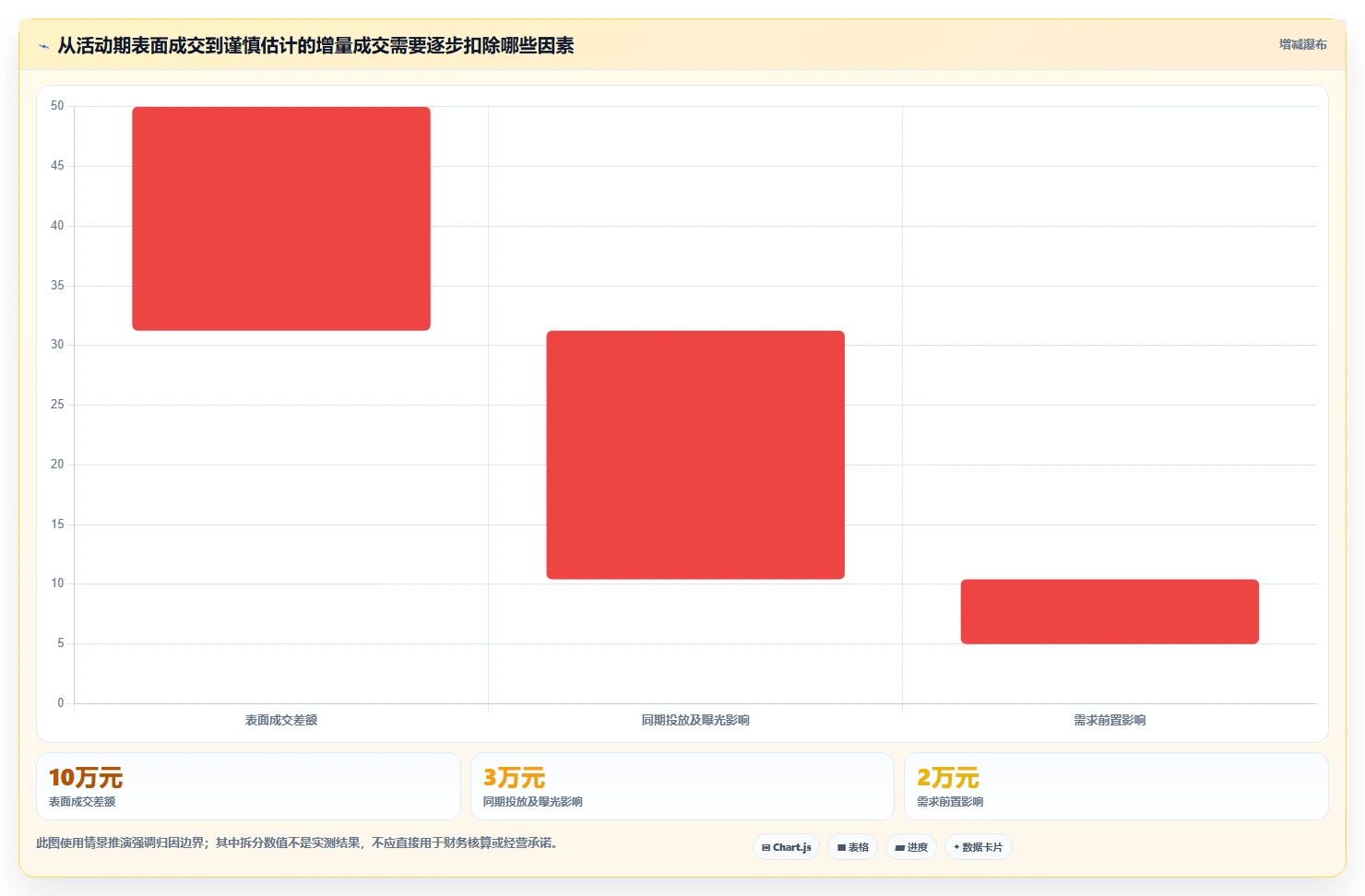The height and width of the screenshot is (896, 1365).
Task: Open the 2万元 需求前置影响 card
Action: pyautogui.click(x=1116, y=786)
